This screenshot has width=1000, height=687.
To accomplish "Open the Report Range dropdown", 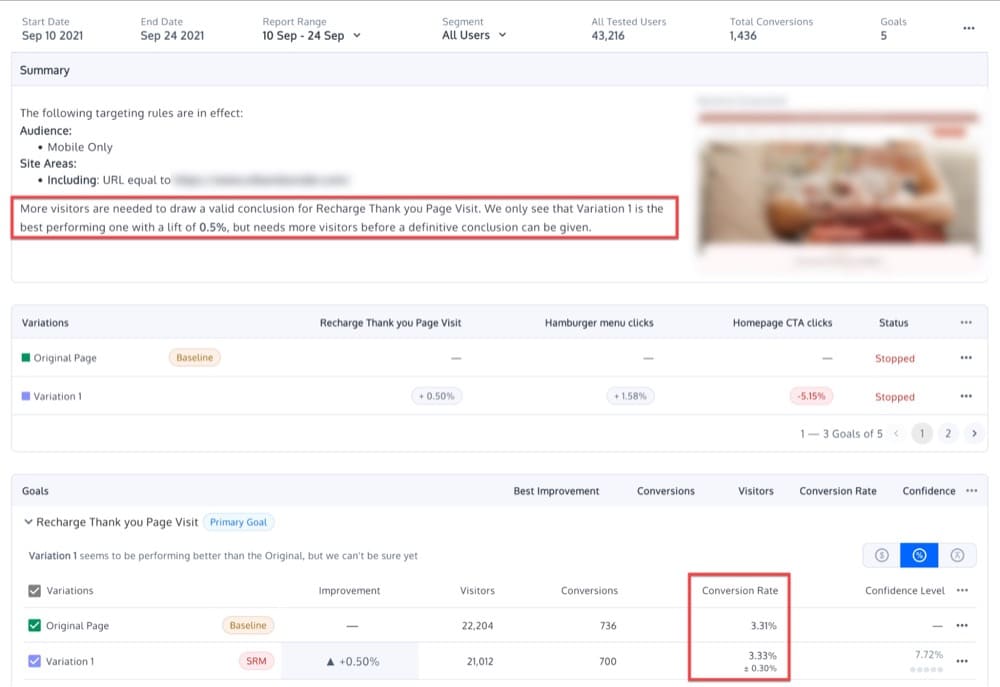I will coord(311,36).
